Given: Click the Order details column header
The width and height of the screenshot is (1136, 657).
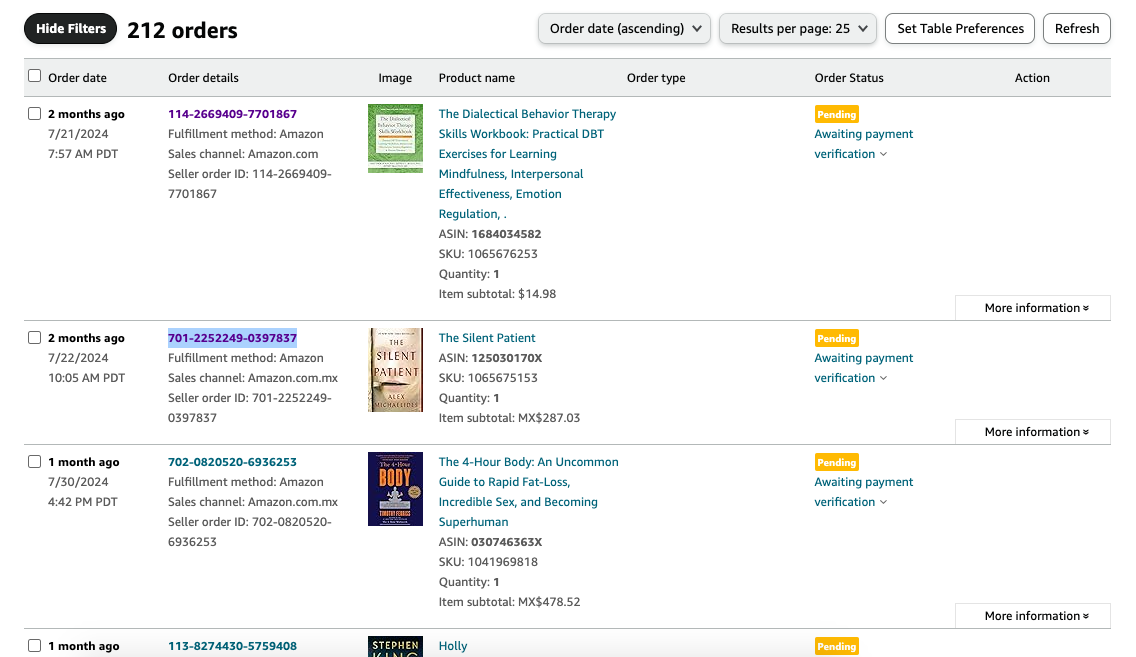Looking at the screenshot, I should pyautogui.click(x=203, y=78).
